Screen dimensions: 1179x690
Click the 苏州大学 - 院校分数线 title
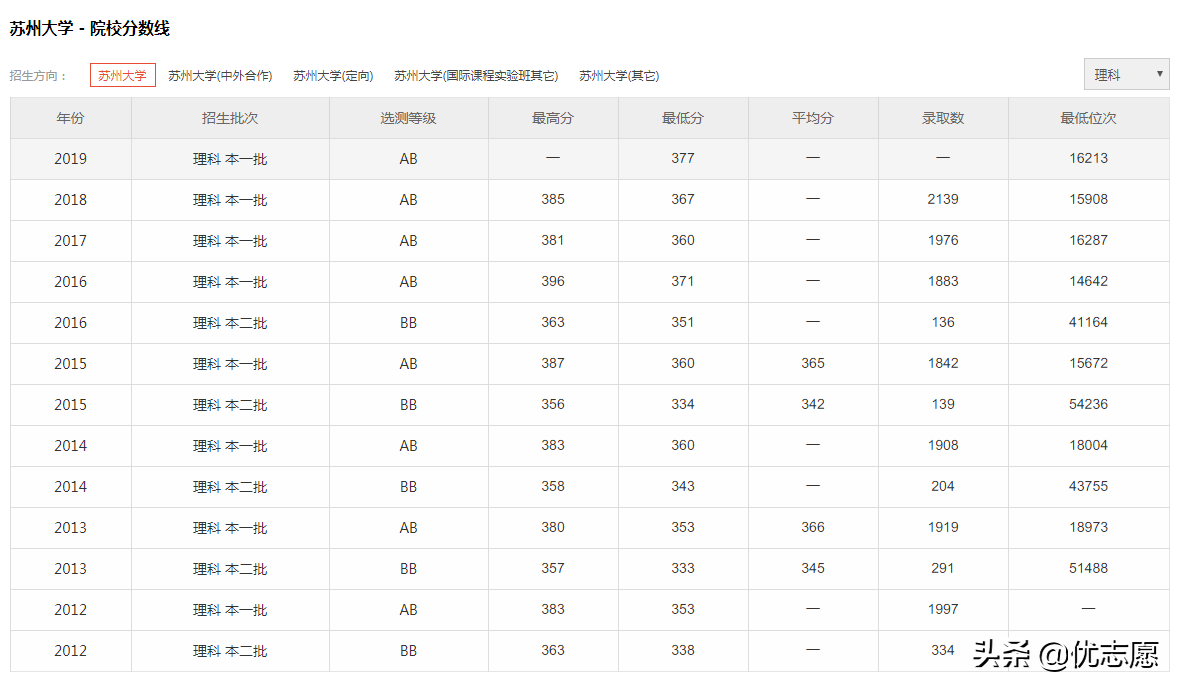pyautogui.click(x=90, y=29)
